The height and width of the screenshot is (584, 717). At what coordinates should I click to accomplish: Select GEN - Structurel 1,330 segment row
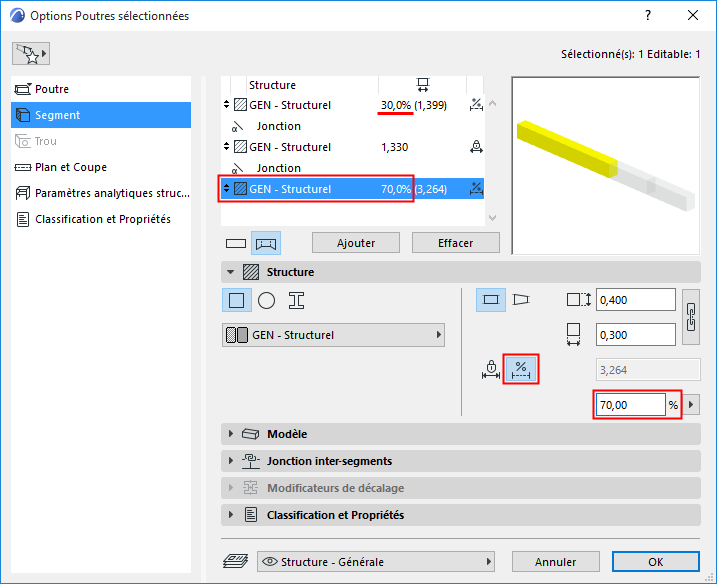[352, 147]
